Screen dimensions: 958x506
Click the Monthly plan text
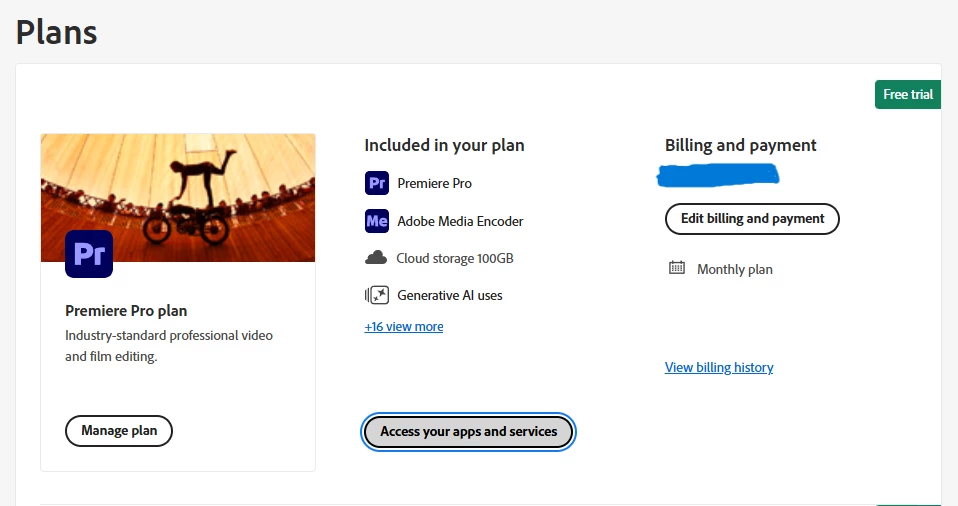click(735, 270)
